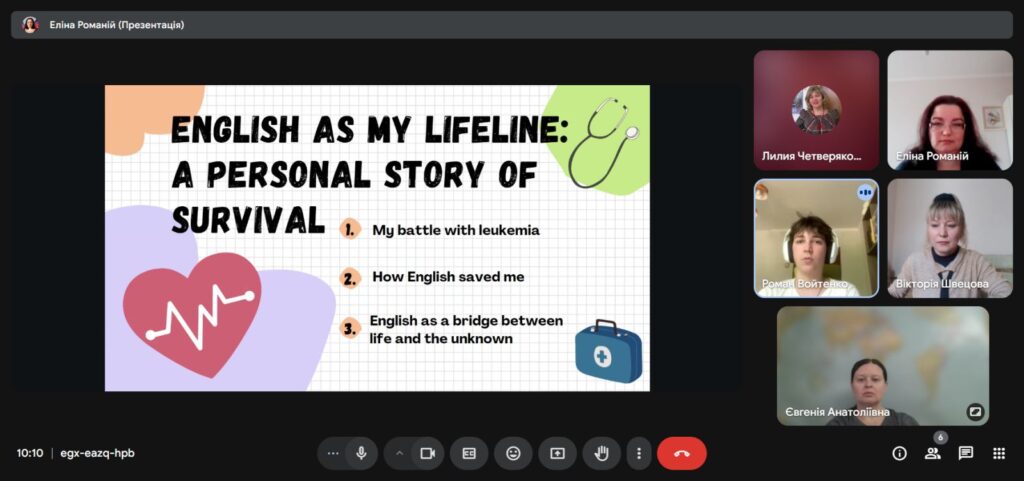Viewport: 1024px width, 481px height.
Task: Mute the microphone
Action: (x=361, y=453)
